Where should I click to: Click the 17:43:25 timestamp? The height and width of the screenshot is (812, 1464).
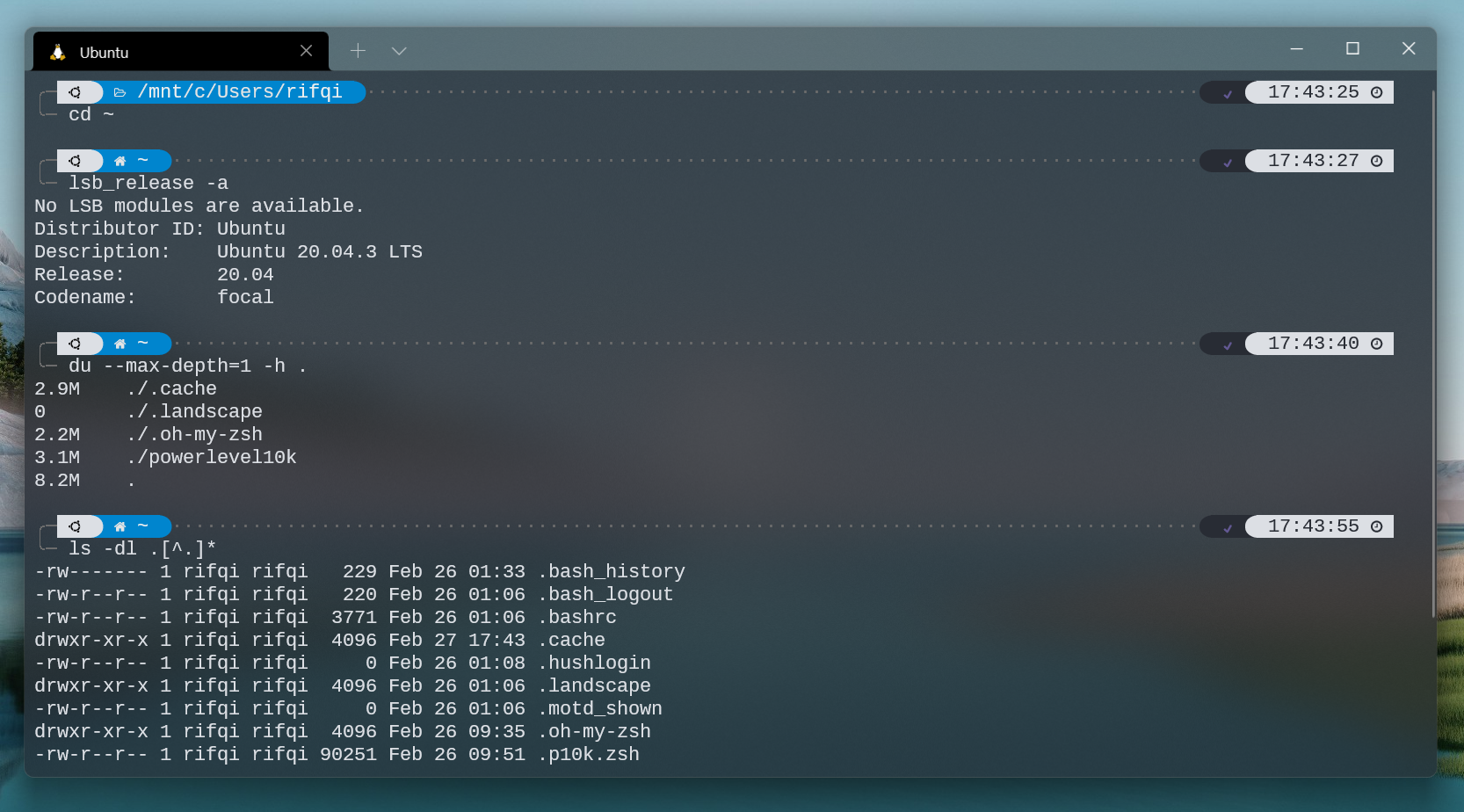(x=1313, y=91)
